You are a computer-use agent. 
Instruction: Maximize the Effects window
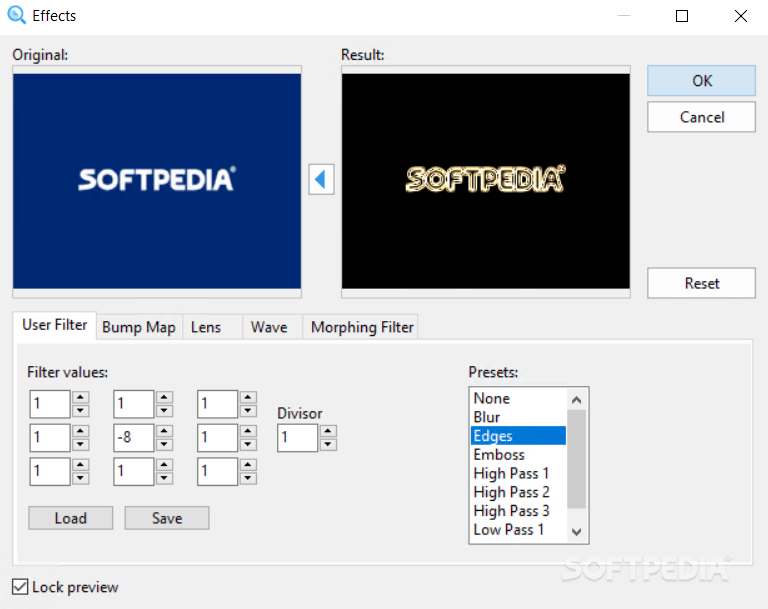tap(681, 16)
